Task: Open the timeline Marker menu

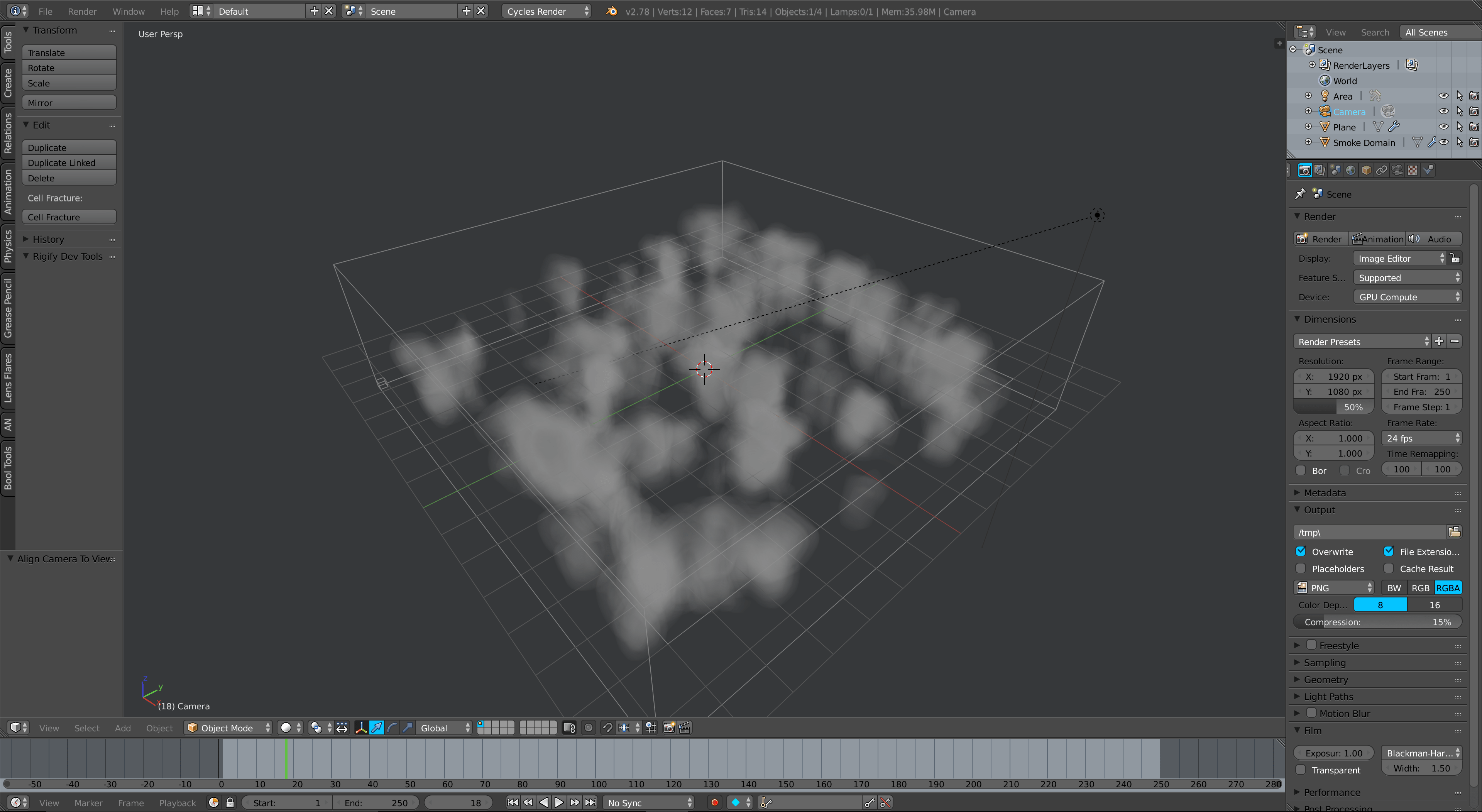Action: pos(88,803)
